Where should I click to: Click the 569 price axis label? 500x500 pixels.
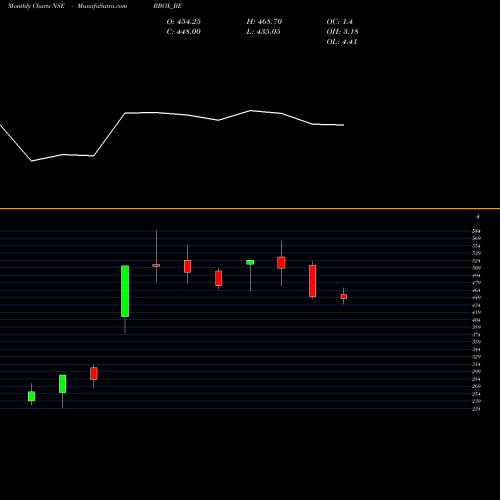coord(476,238)
